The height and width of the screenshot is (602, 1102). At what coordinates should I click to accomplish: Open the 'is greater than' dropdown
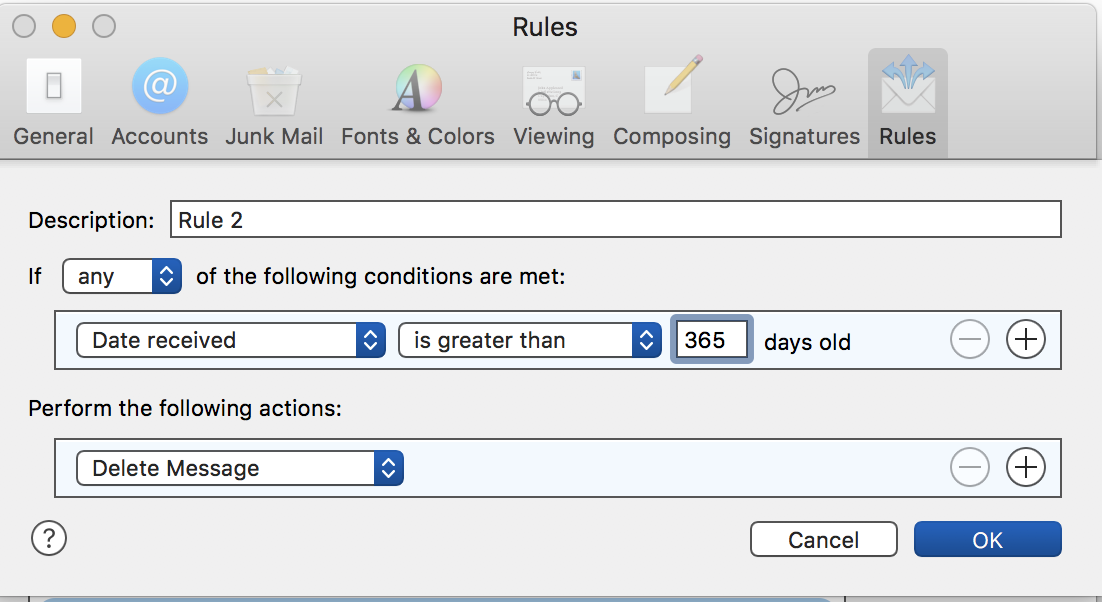[x=530, y=340]
